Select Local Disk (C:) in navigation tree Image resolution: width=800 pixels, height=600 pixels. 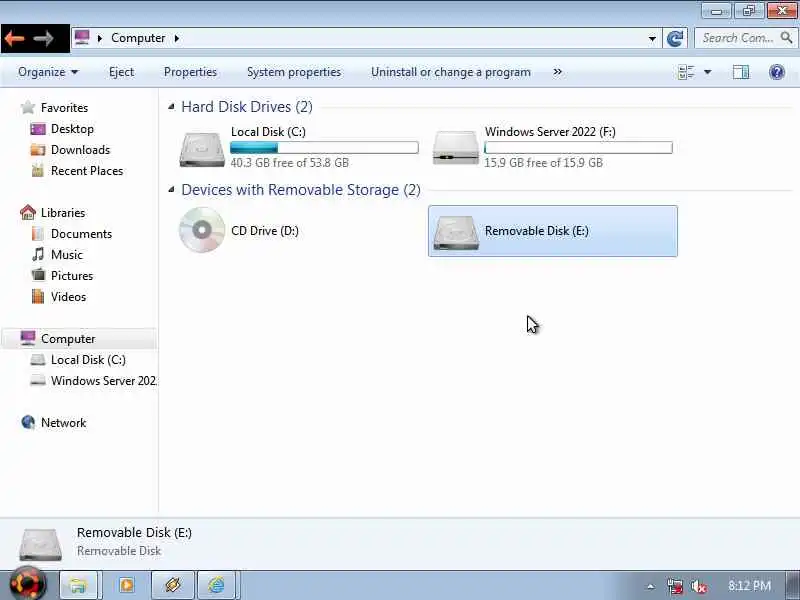coord(88,360)
